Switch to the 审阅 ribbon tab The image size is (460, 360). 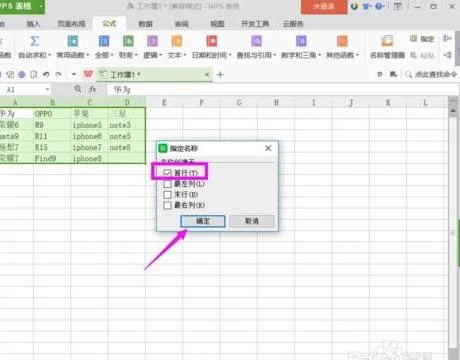pos(182,24)
